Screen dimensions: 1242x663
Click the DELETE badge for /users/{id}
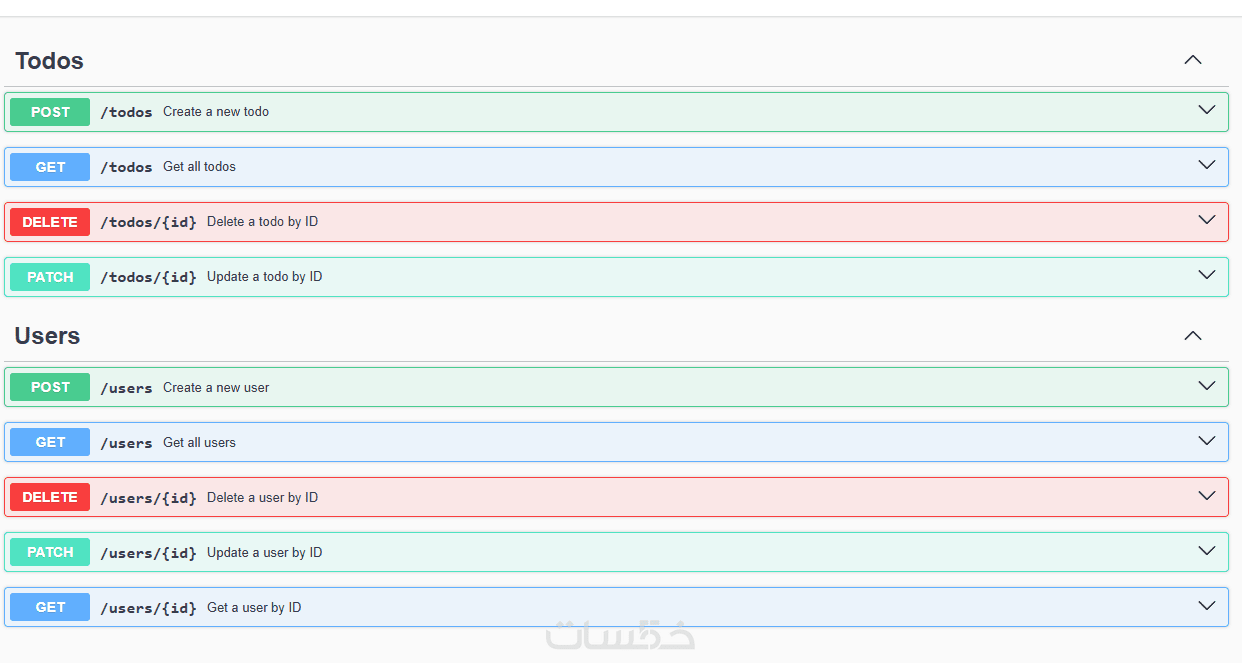(x=50, y=497)
